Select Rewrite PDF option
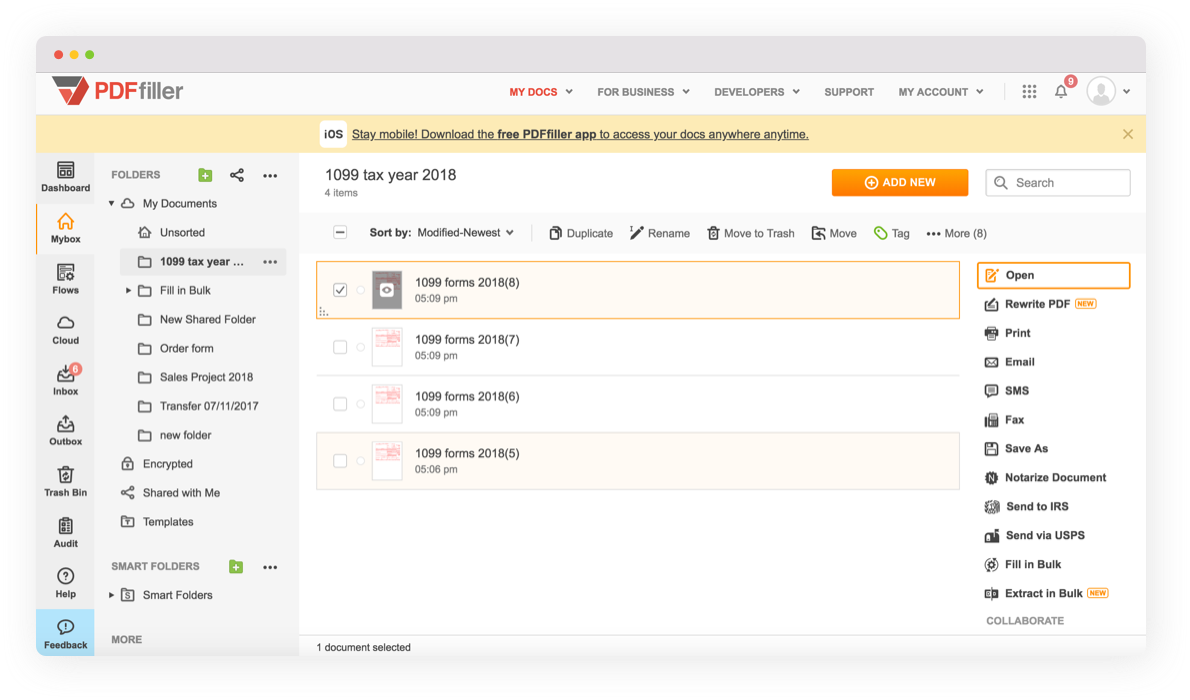The width and height of the screenshot is (1190, 700). [1040, 304]
